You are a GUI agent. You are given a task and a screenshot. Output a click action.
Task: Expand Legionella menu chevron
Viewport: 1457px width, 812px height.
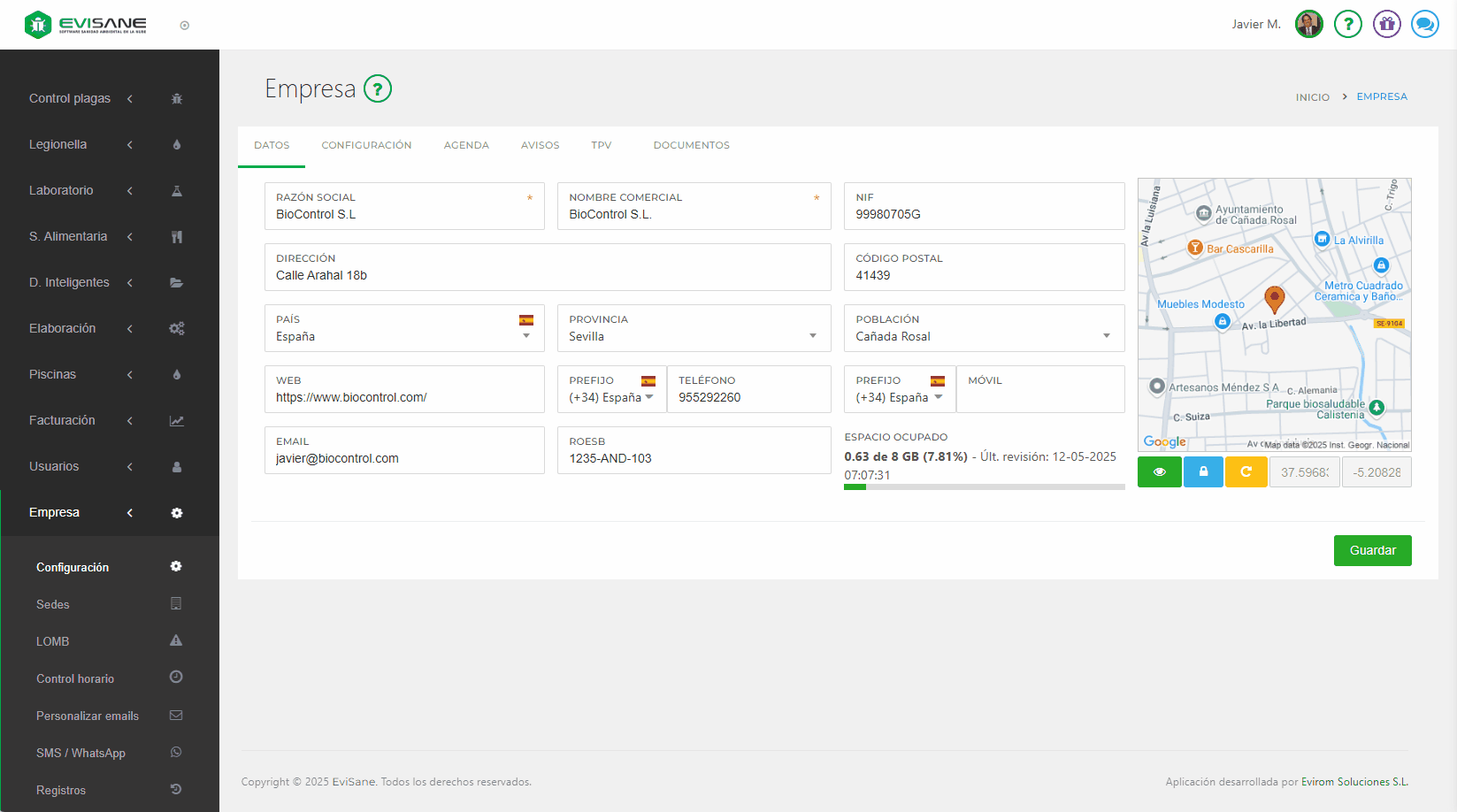click(130, 144)
